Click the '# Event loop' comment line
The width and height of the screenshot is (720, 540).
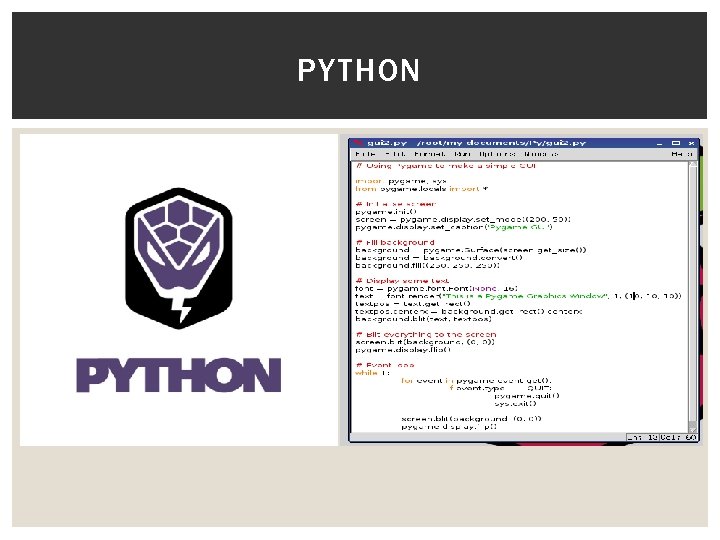385,365
